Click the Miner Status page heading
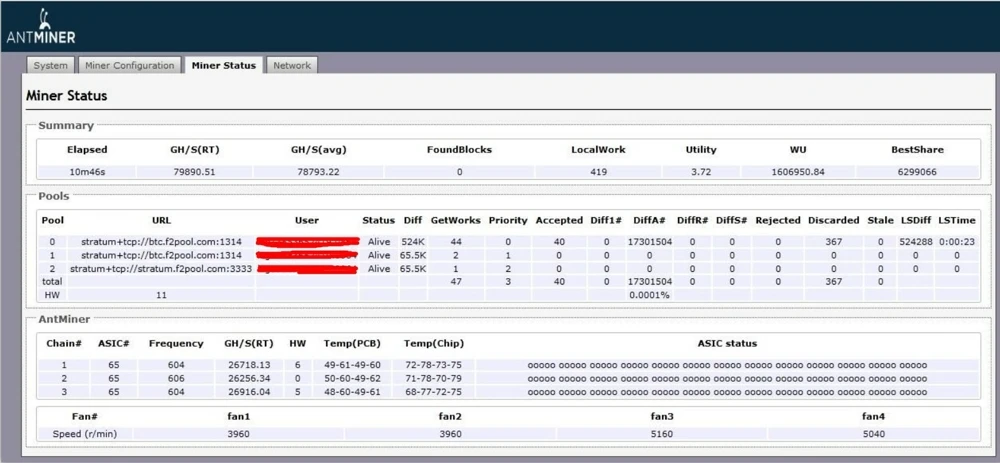The image size is (1000, 463). [66, 96]
